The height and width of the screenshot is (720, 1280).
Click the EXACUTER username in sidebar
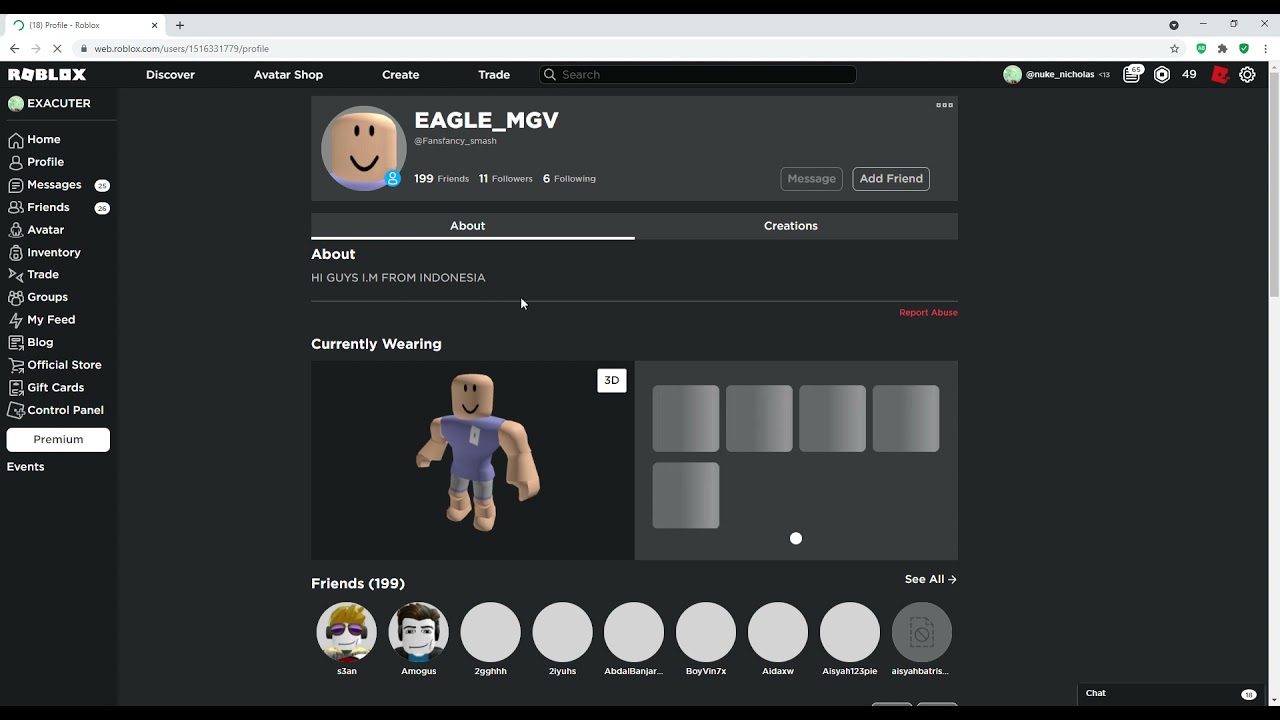58,103
